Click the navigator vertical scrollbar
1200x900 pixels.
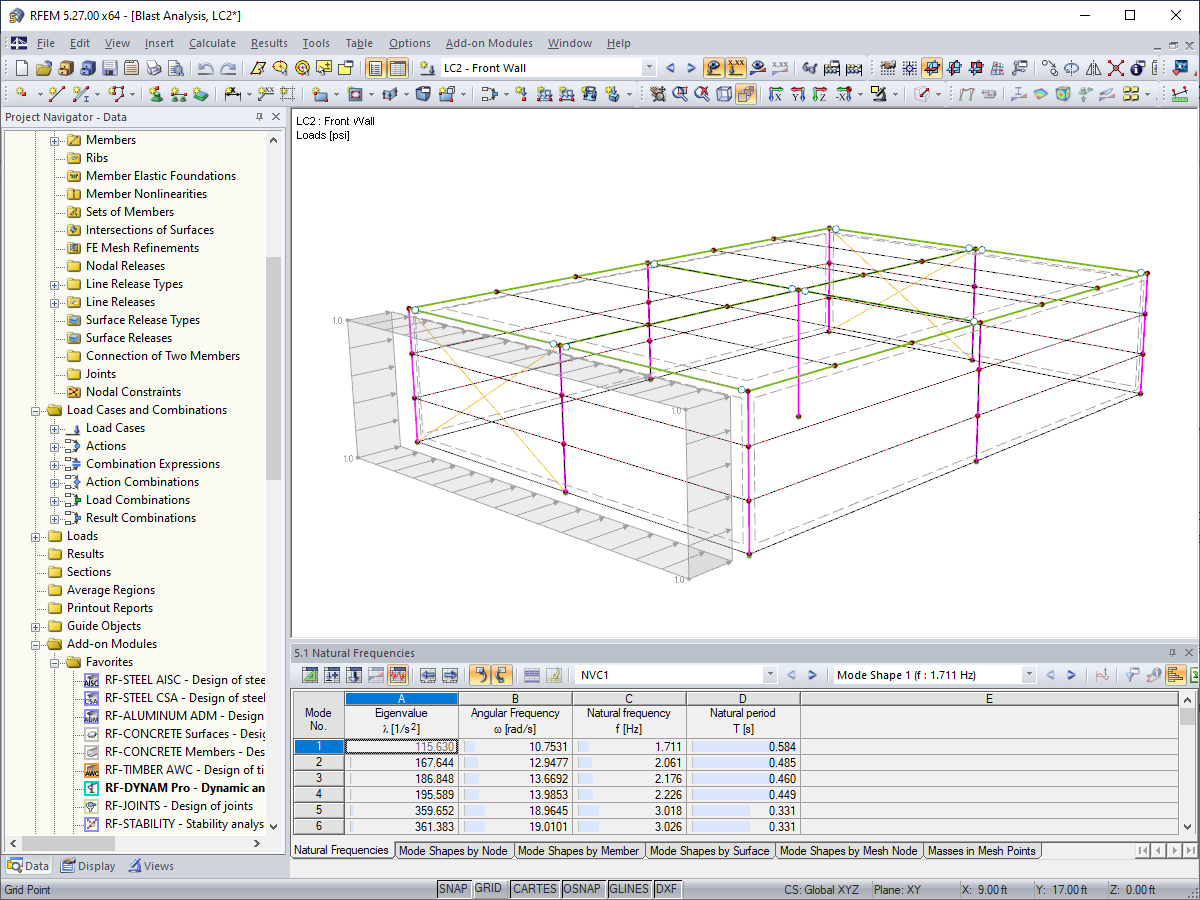pos(273,368)
